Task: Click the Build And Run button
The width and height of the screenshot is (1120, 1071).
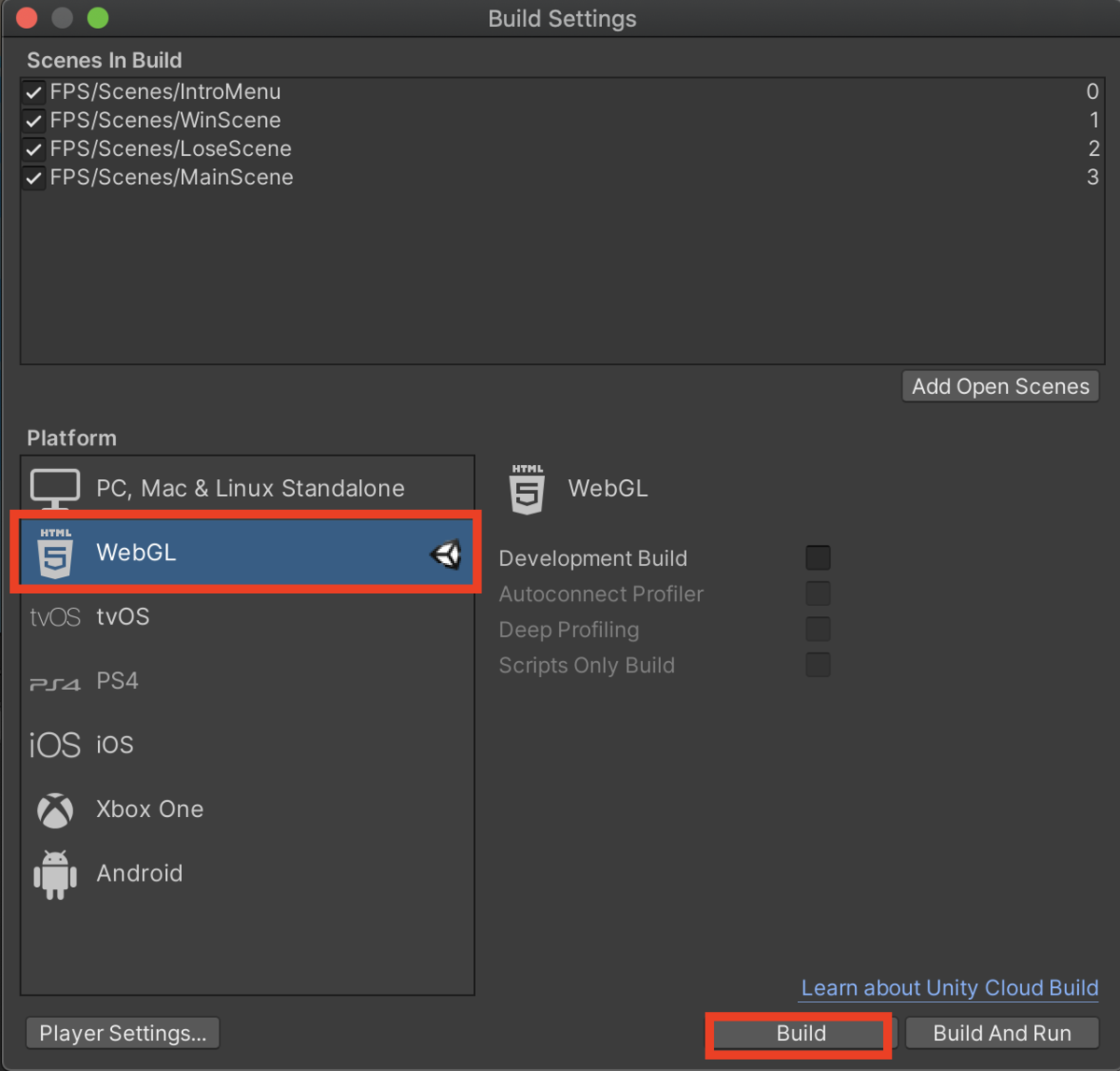Action: (1002, 1034)
